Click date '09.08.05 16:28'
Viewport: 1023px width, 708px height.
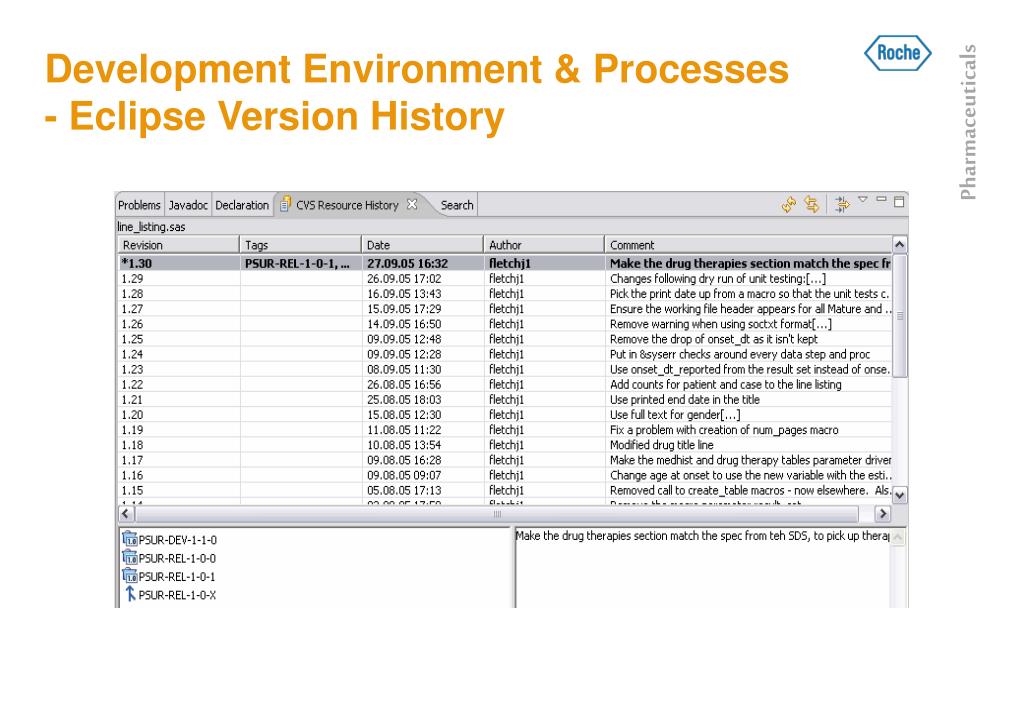(404, 460)
